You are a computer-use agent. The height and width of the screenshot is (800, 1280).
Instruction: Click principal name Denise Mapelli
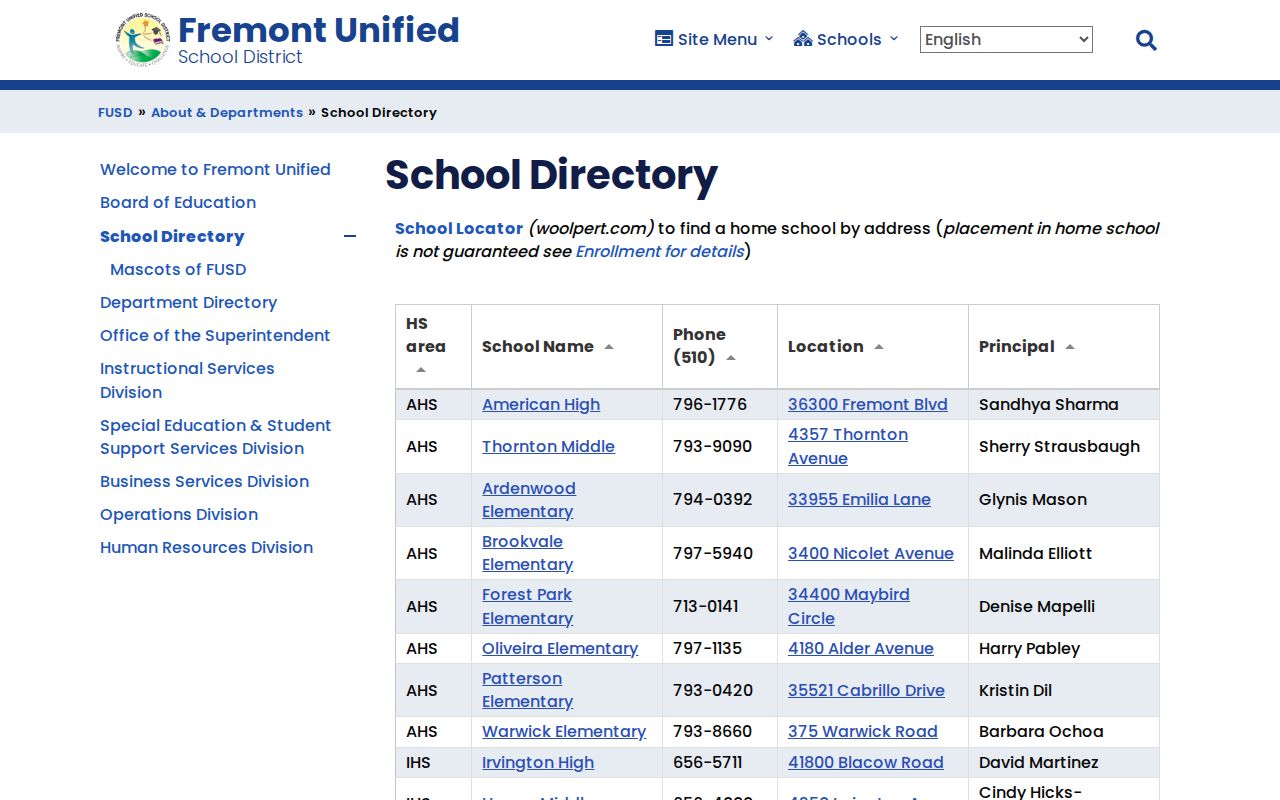[x=1037, y=606]
